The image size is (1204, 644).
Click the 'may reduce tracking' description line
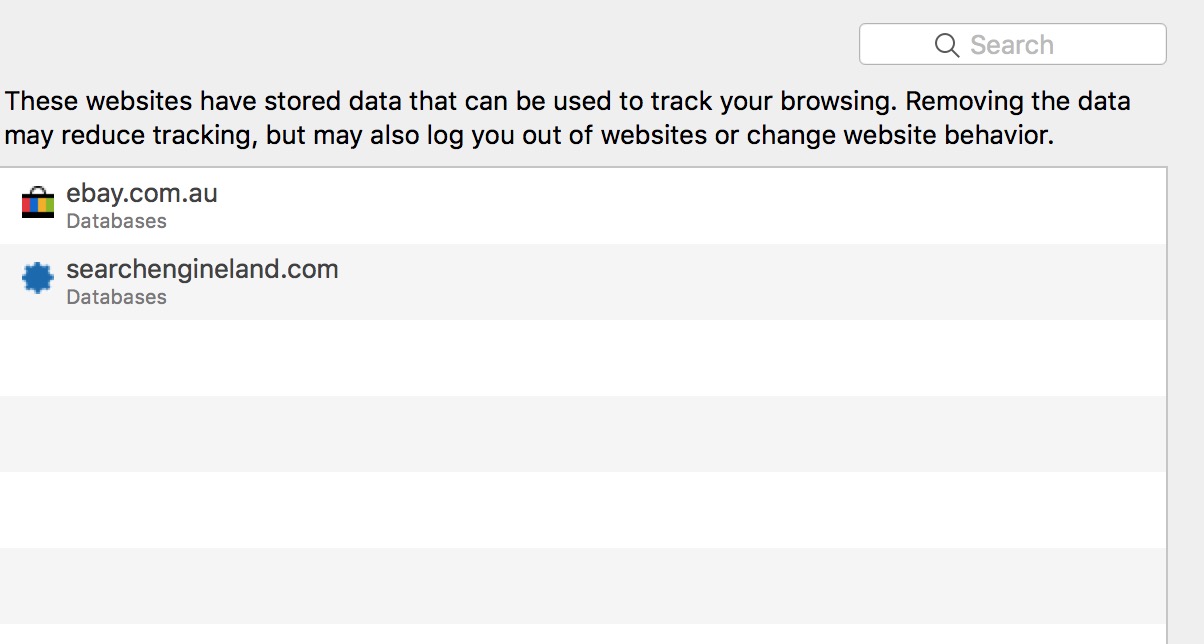pyautogui.click(x=130, y=135)
